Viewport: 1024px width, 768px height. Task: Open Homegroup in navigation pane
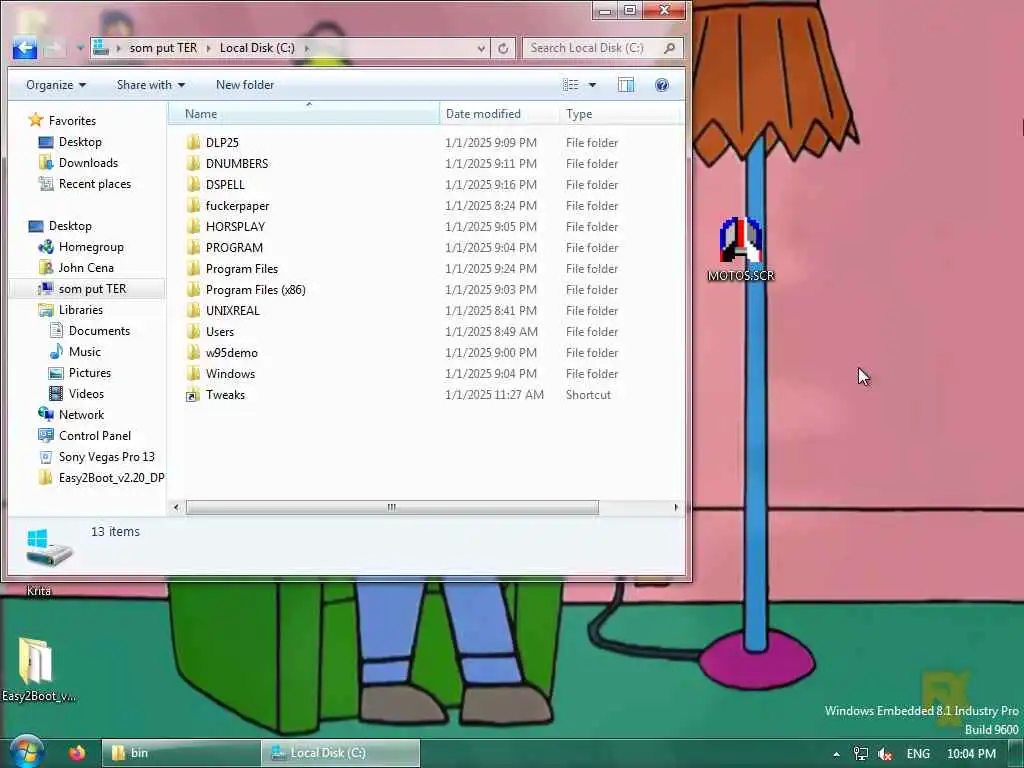[x=81, y=247]
